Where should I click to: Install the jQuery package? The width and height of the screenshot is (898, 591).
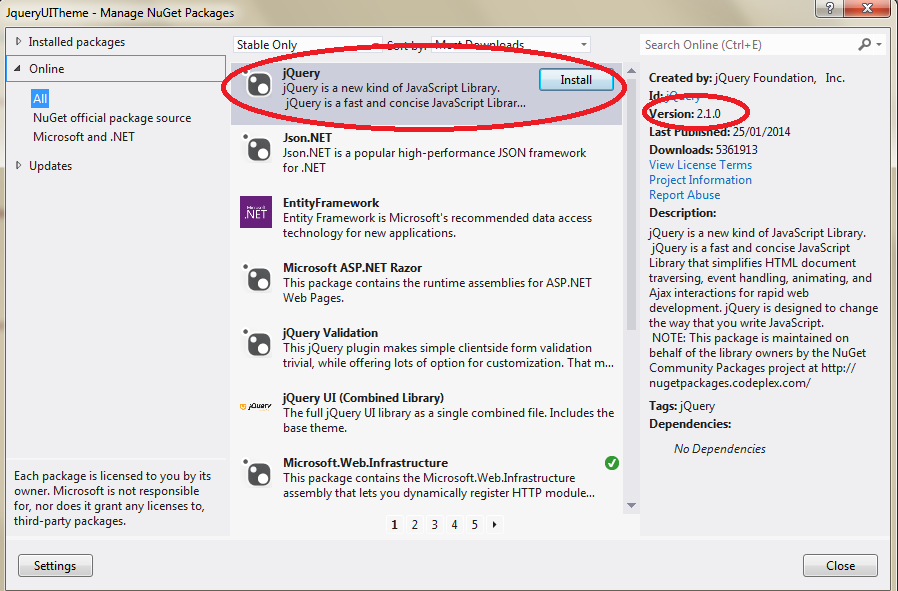pyautogui.click(x=578, y=80)
